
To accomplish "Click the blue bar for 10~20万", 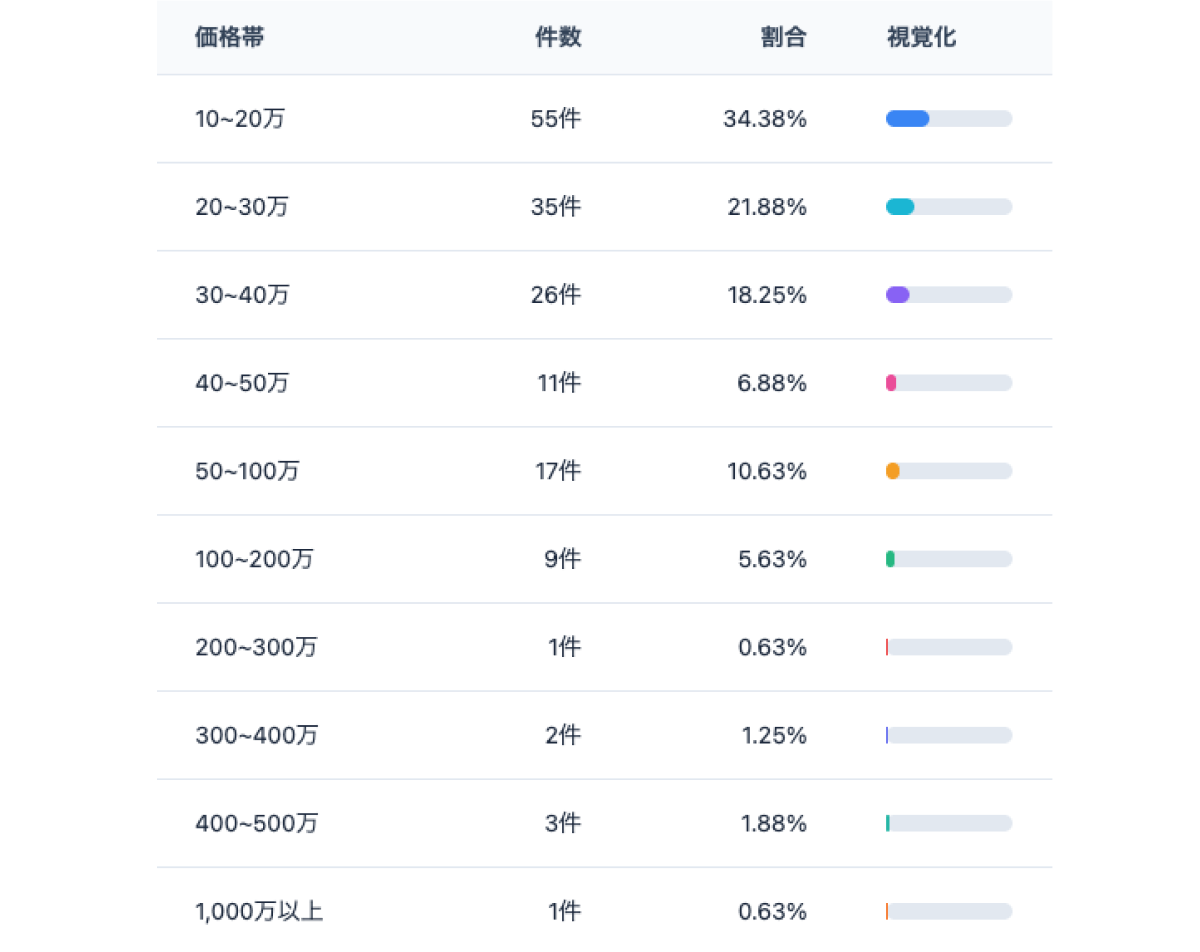I will pos(907,119).
